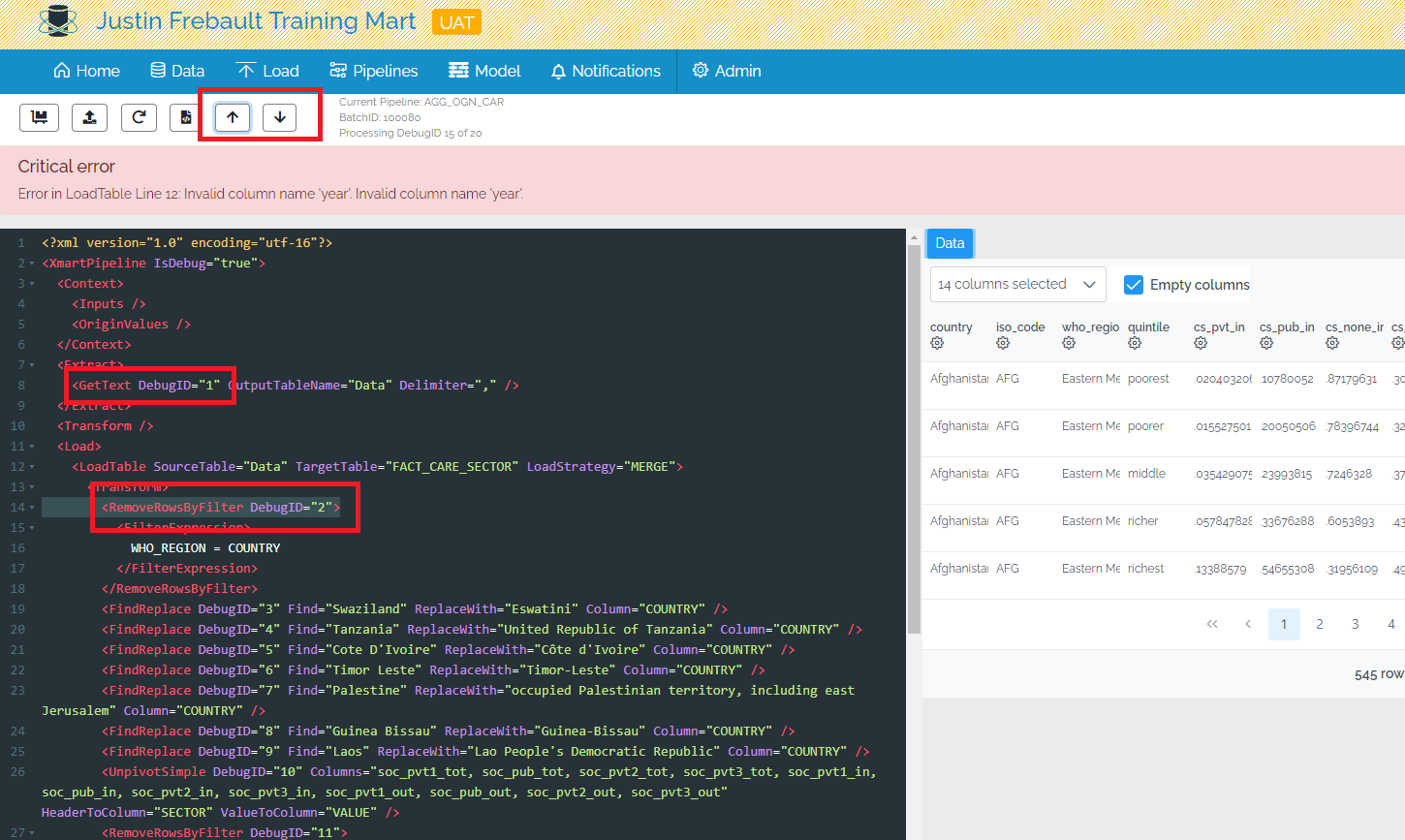The width and height of the screenshot is (1405, 840).
Task: Collapse LoadTable node on line 12
Action: 32,467
